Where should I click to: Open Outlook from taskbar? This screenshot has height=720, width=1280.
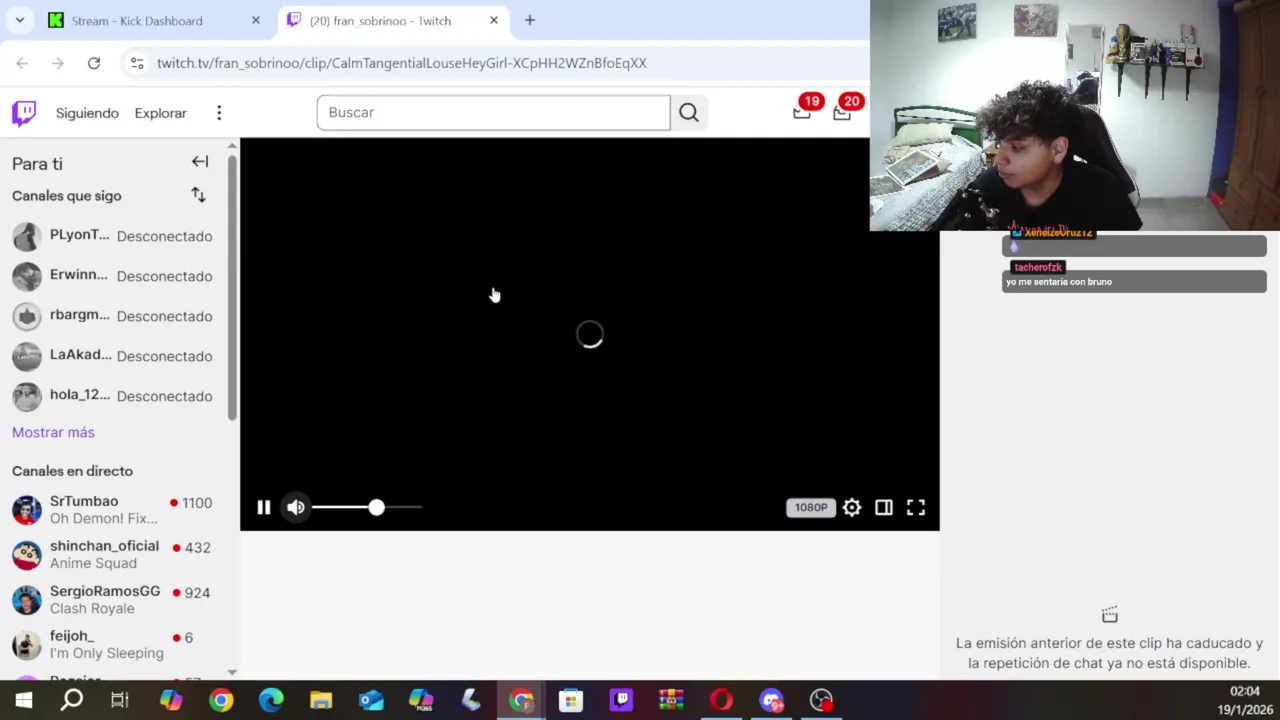(371, 700)
